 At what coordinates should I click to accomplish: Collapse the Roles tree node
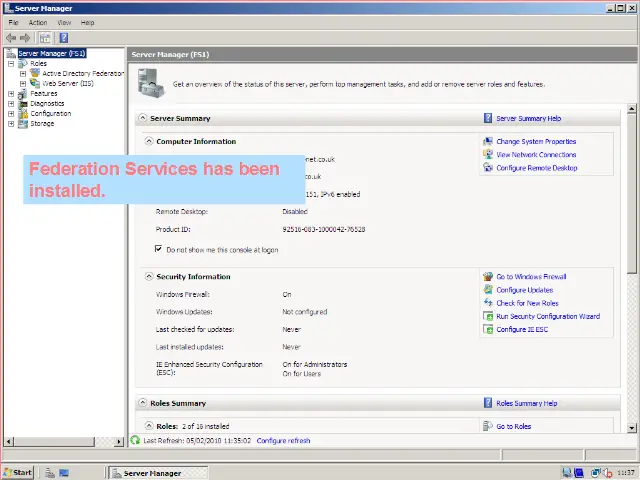pyautogui.click(x=11, y=64)
